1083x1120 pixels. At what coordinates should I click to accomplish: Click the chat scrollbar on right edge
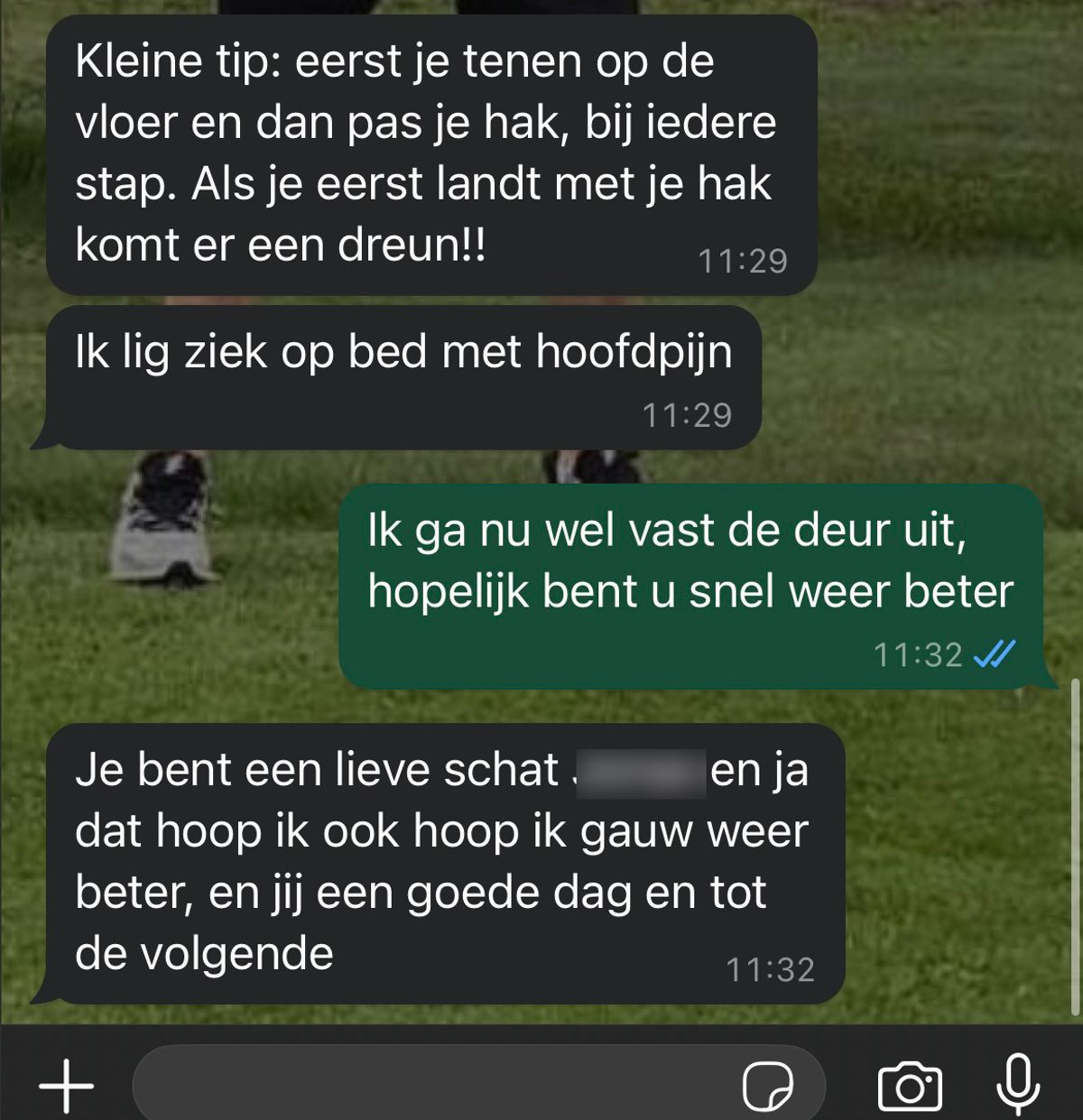1075,848
